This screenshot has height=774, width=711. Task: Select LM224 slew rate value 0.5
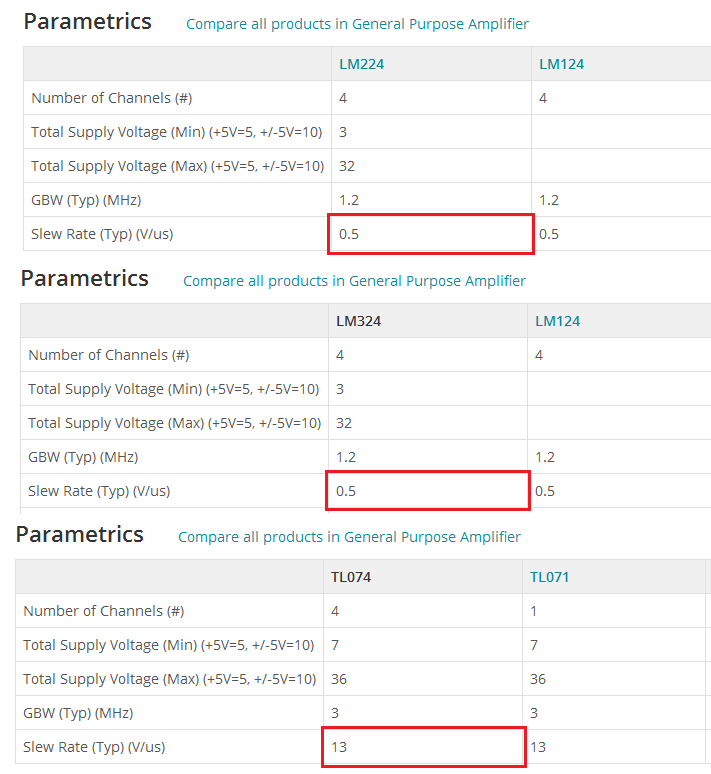349,234
